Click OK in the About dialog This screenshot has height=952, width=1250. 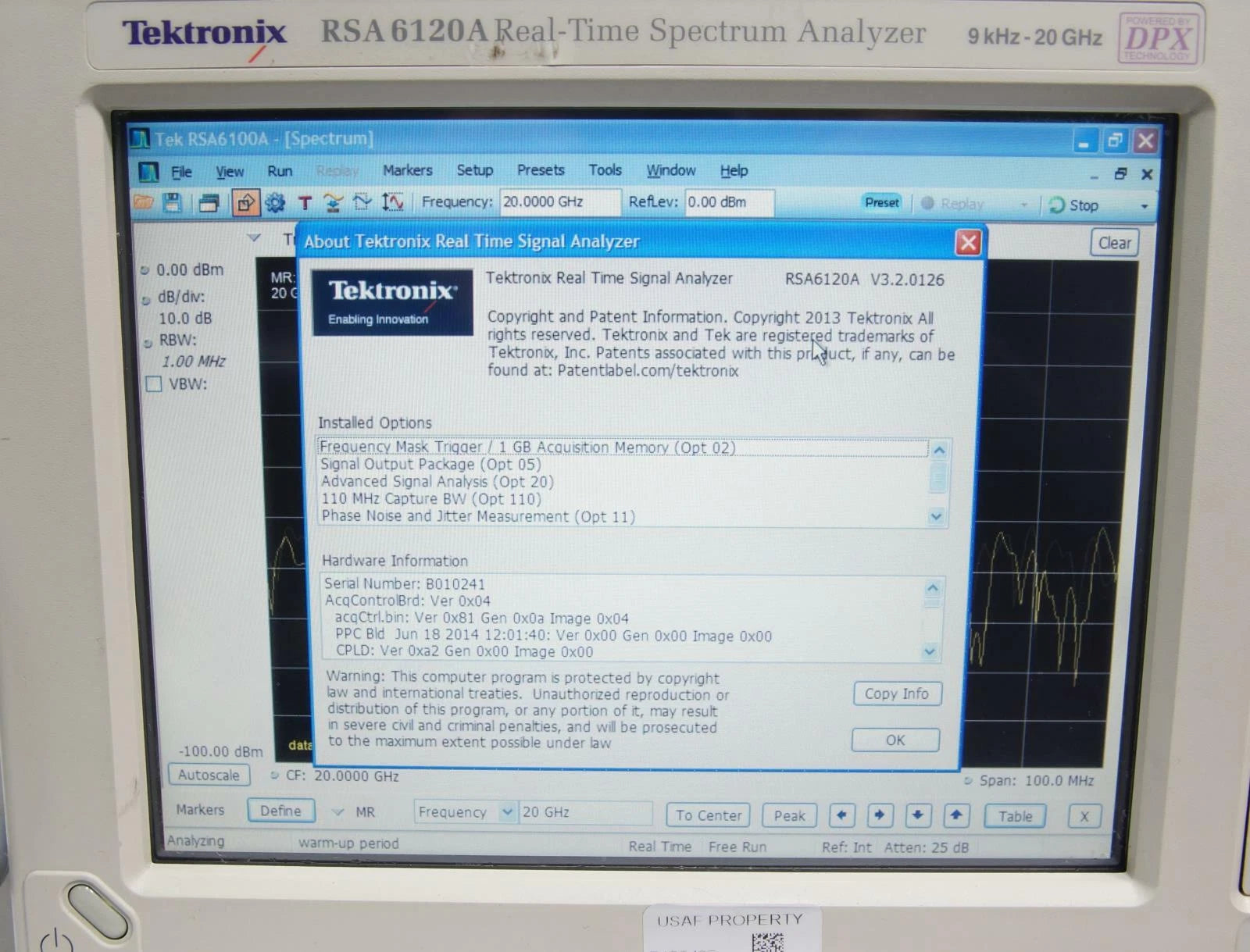coord(895,740)
